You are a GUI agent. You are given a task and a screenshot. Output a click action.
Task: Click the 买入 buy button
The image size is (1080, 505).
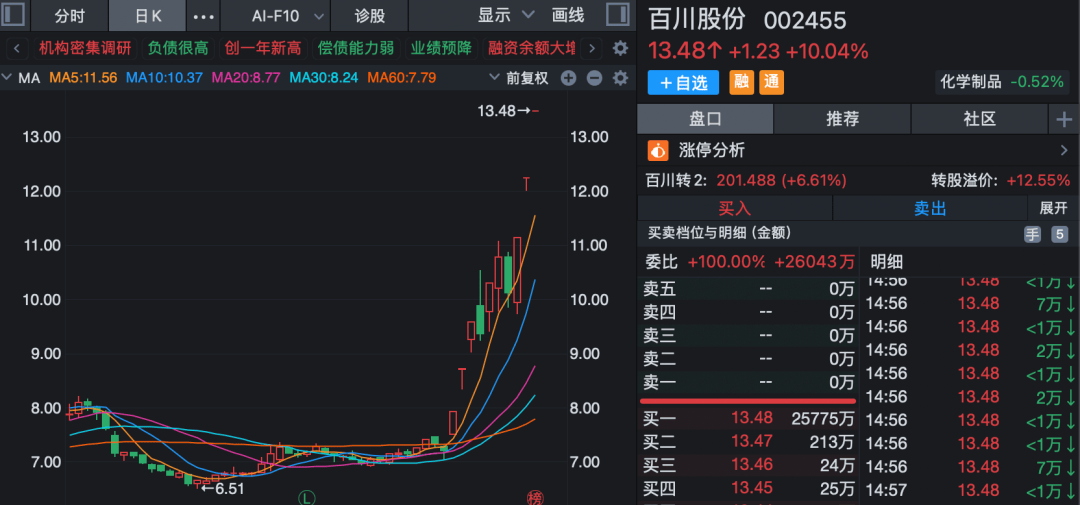(735, 208)
